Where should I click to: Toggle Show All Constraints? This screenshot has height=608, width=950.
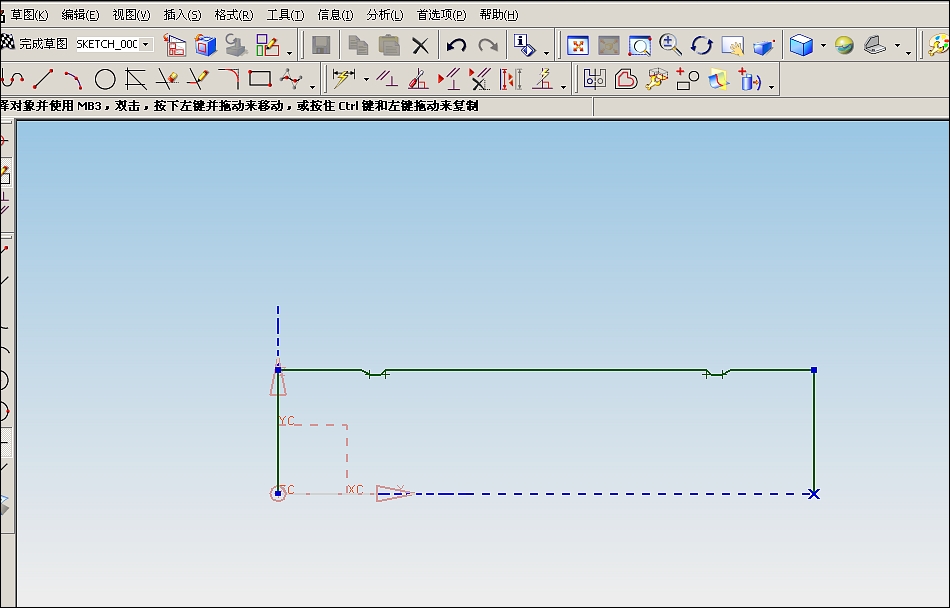point(449,79)
